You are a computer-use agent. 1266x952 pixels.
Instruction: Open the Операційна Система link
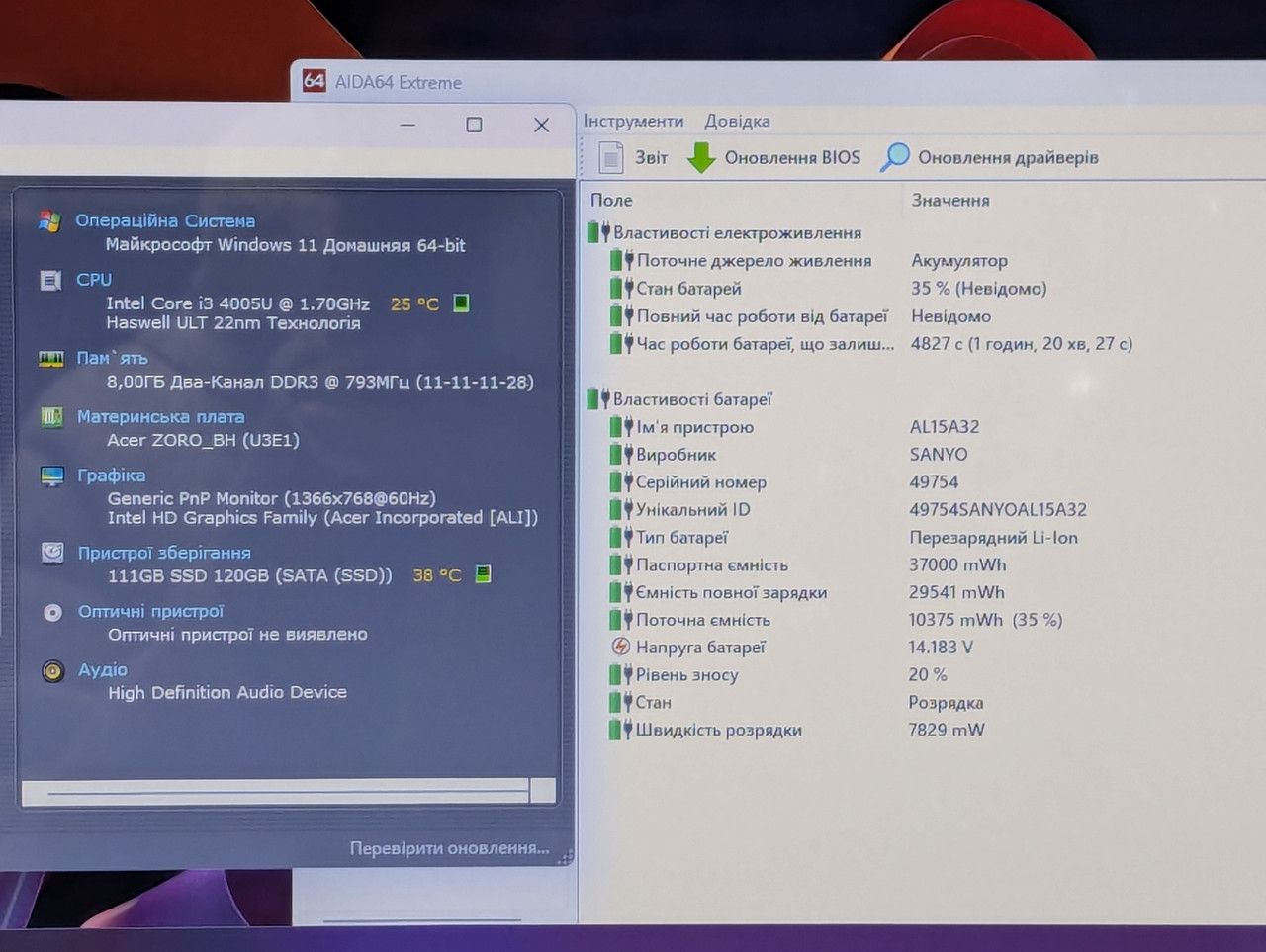(x=165, y=221)
